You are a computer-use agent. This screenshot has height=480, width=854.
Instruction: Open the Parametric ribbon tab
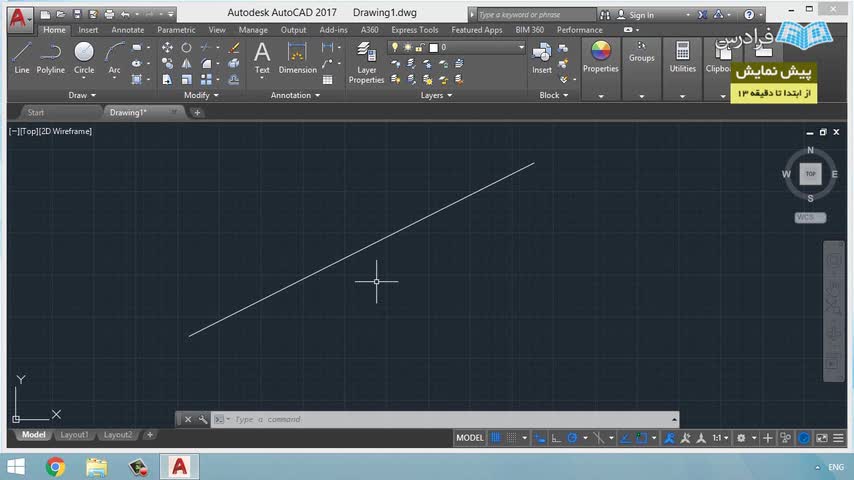click(176, 30)
